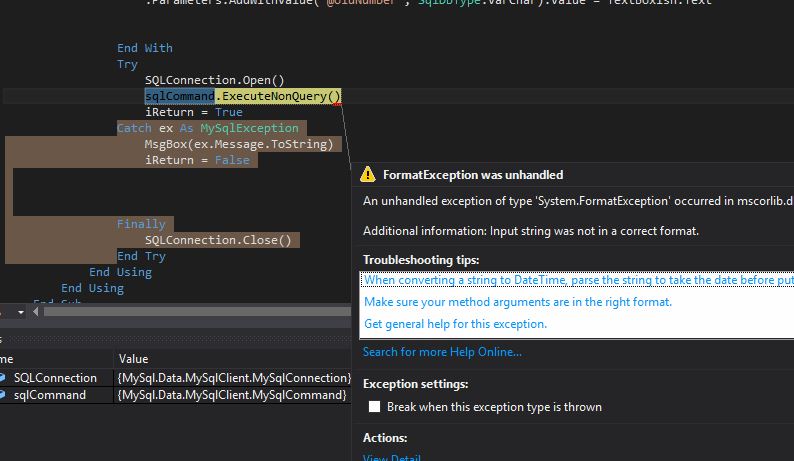Open 'Make sure your method arguments' tip
Viewport: 794px width, 461px height.
tap(518, 302)
